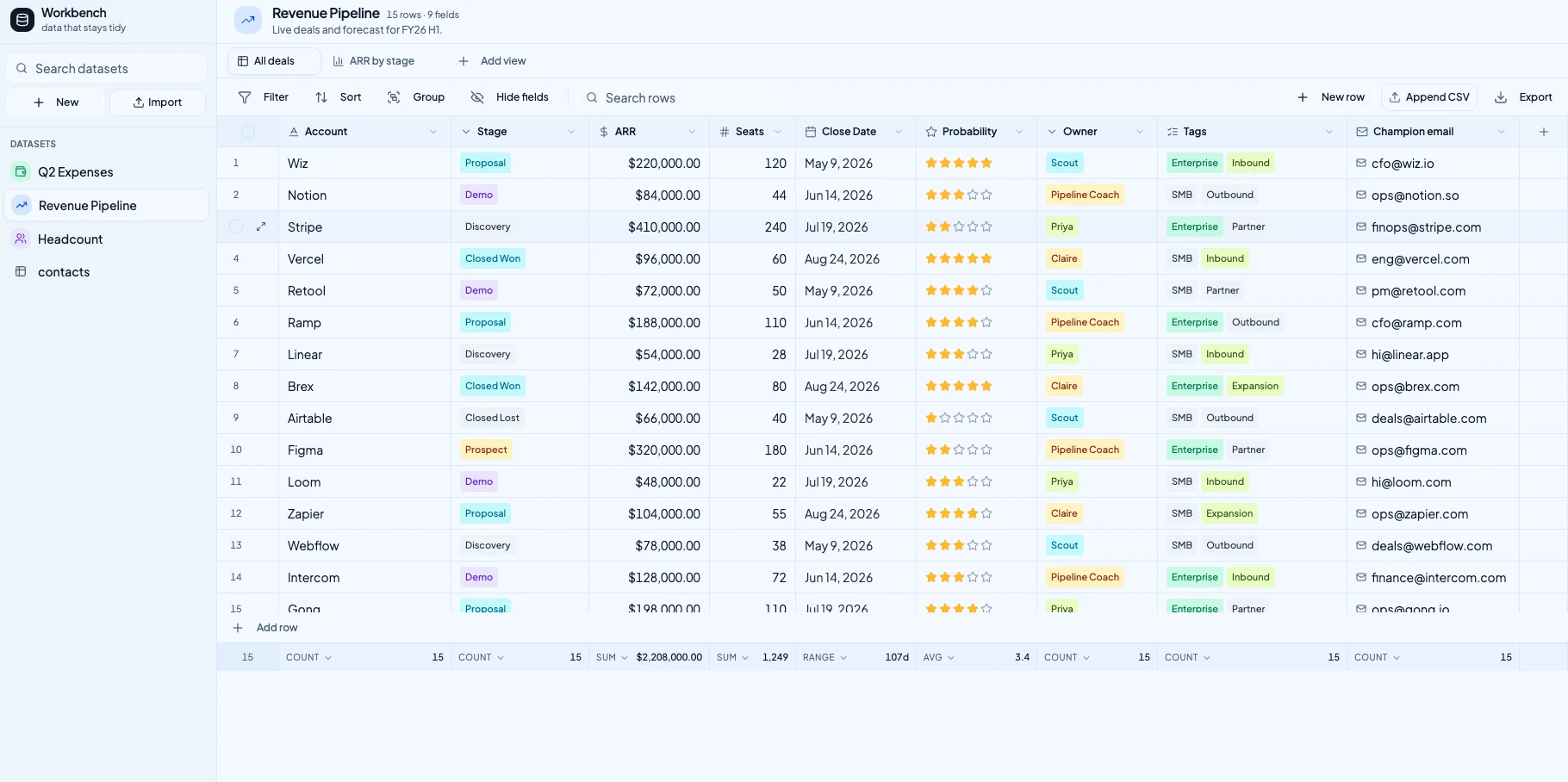Open Owner column menu chevron

pos(1140,132)
